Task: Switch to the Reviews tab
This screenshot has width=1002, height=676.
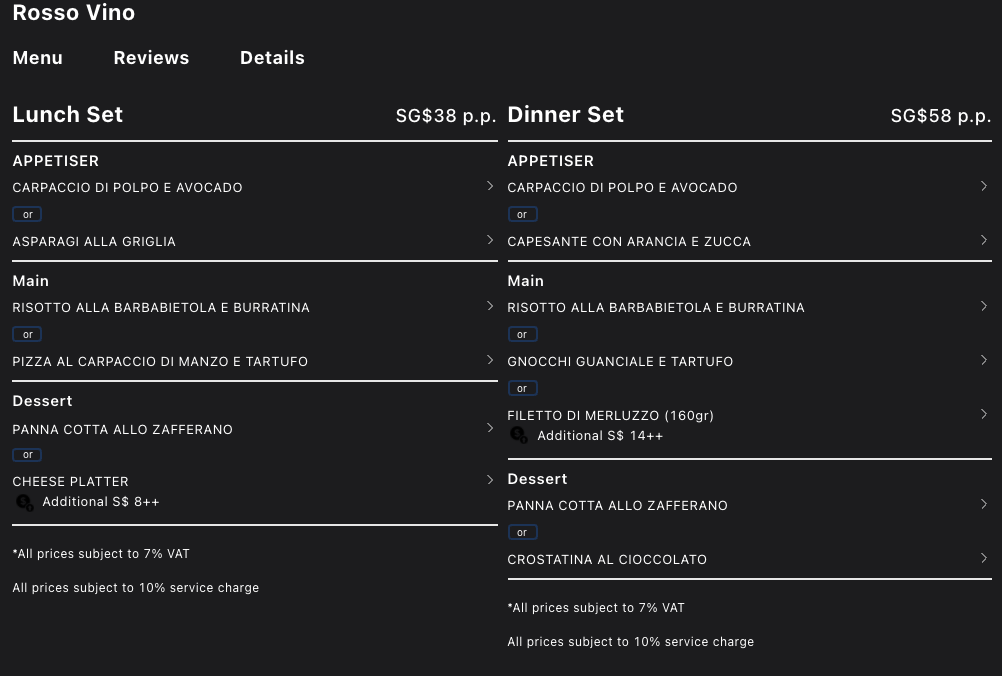Action: coord(151,58)
